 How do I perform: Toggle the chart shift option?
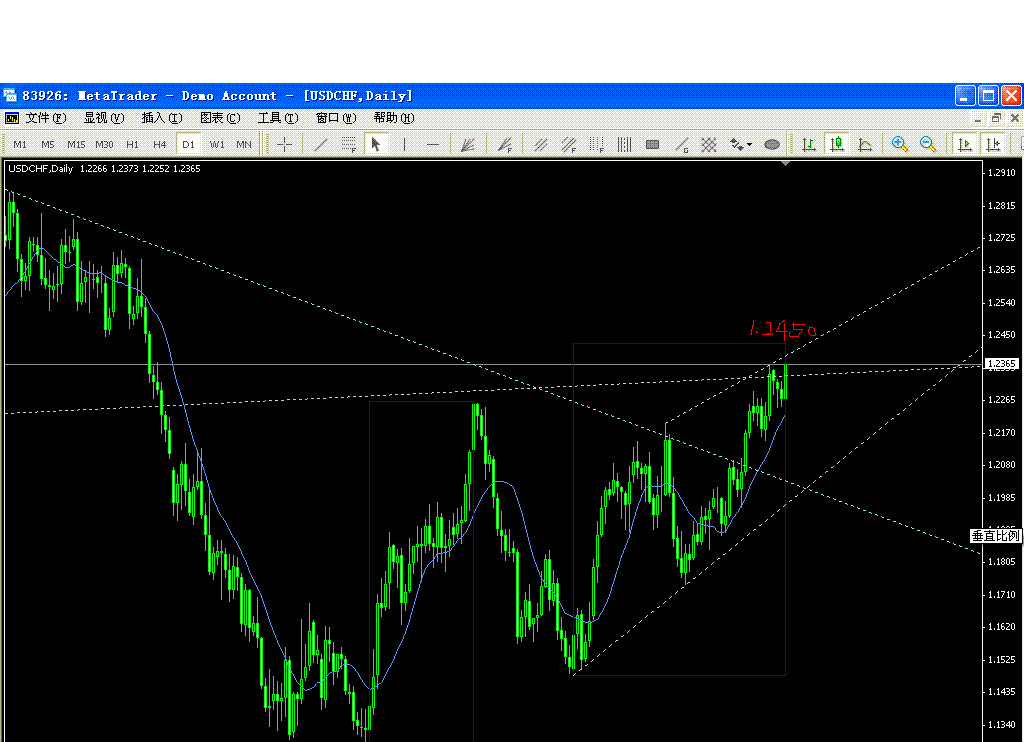(x=995, y=144)
